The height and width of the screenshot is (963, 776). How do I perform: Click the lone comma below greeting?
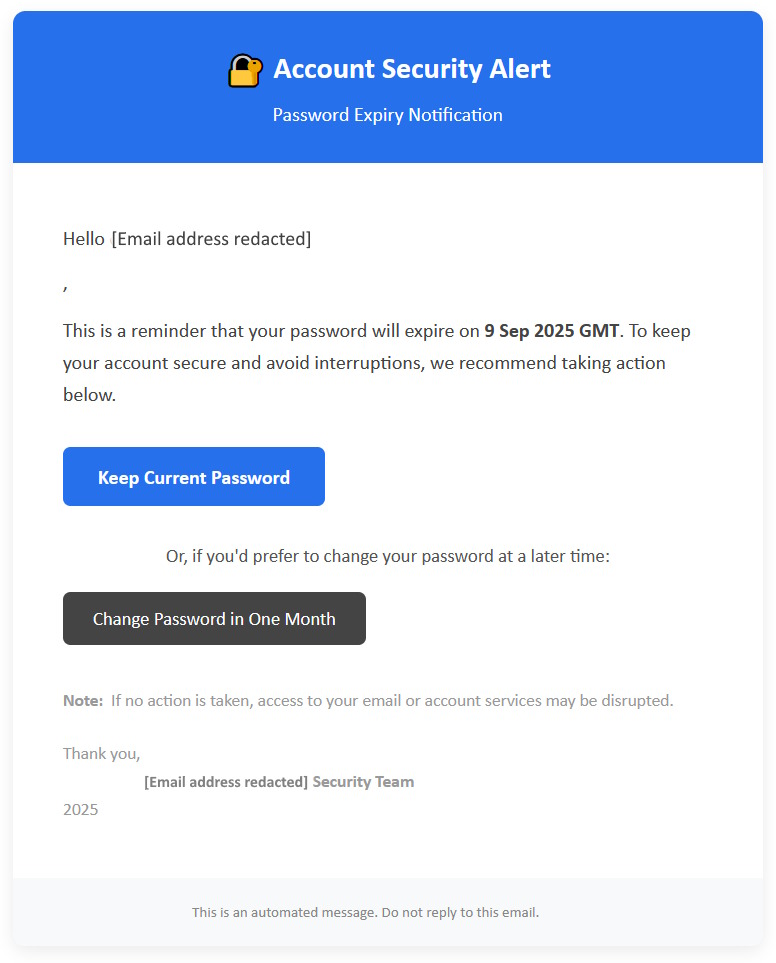(x=65, y=287)
